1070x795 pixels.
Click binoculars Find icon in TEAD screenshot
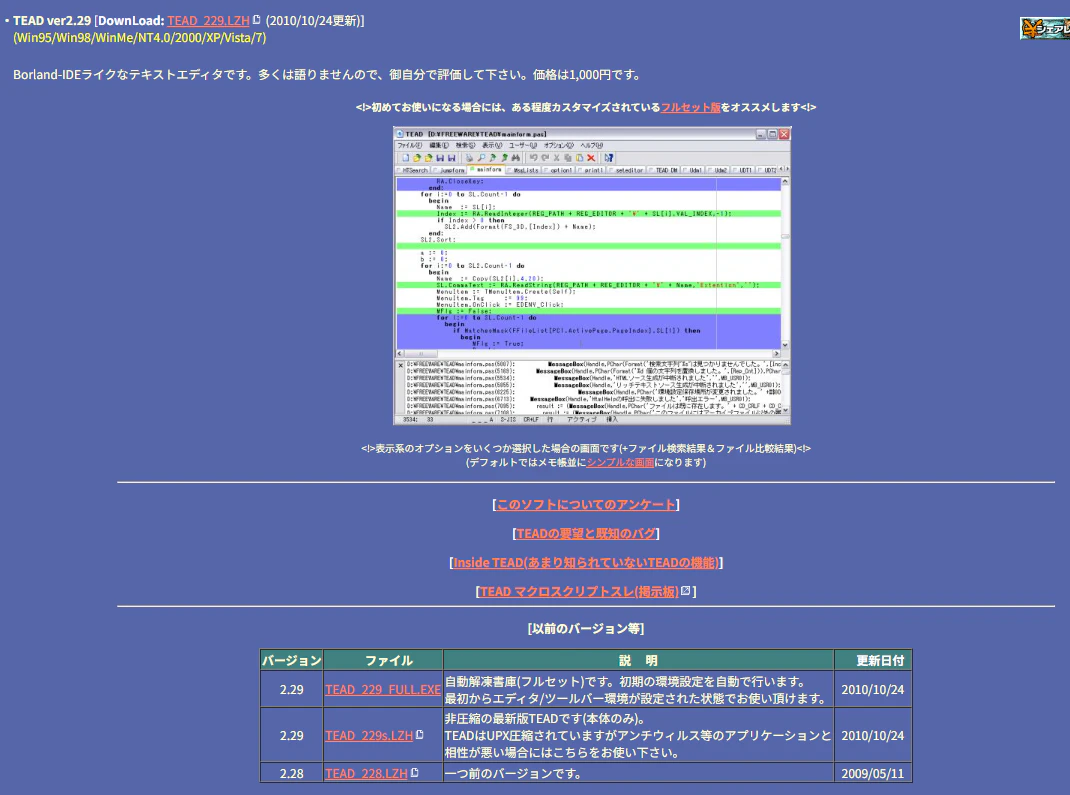point(516,158)
